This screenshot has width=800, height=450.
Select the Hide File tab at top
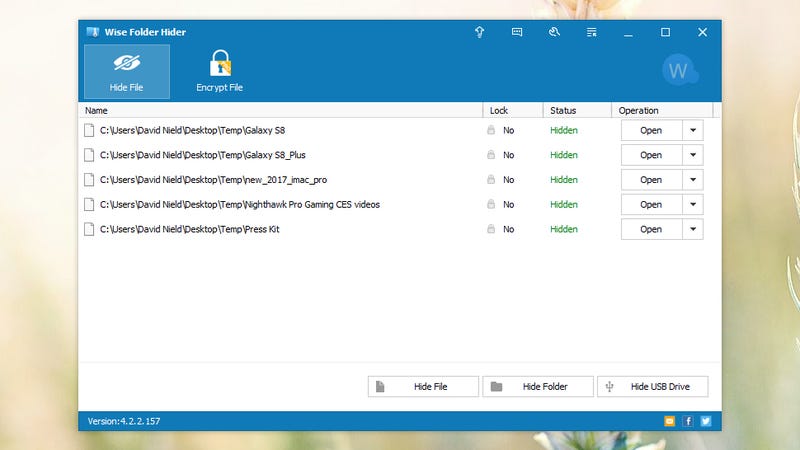point(127,71)
